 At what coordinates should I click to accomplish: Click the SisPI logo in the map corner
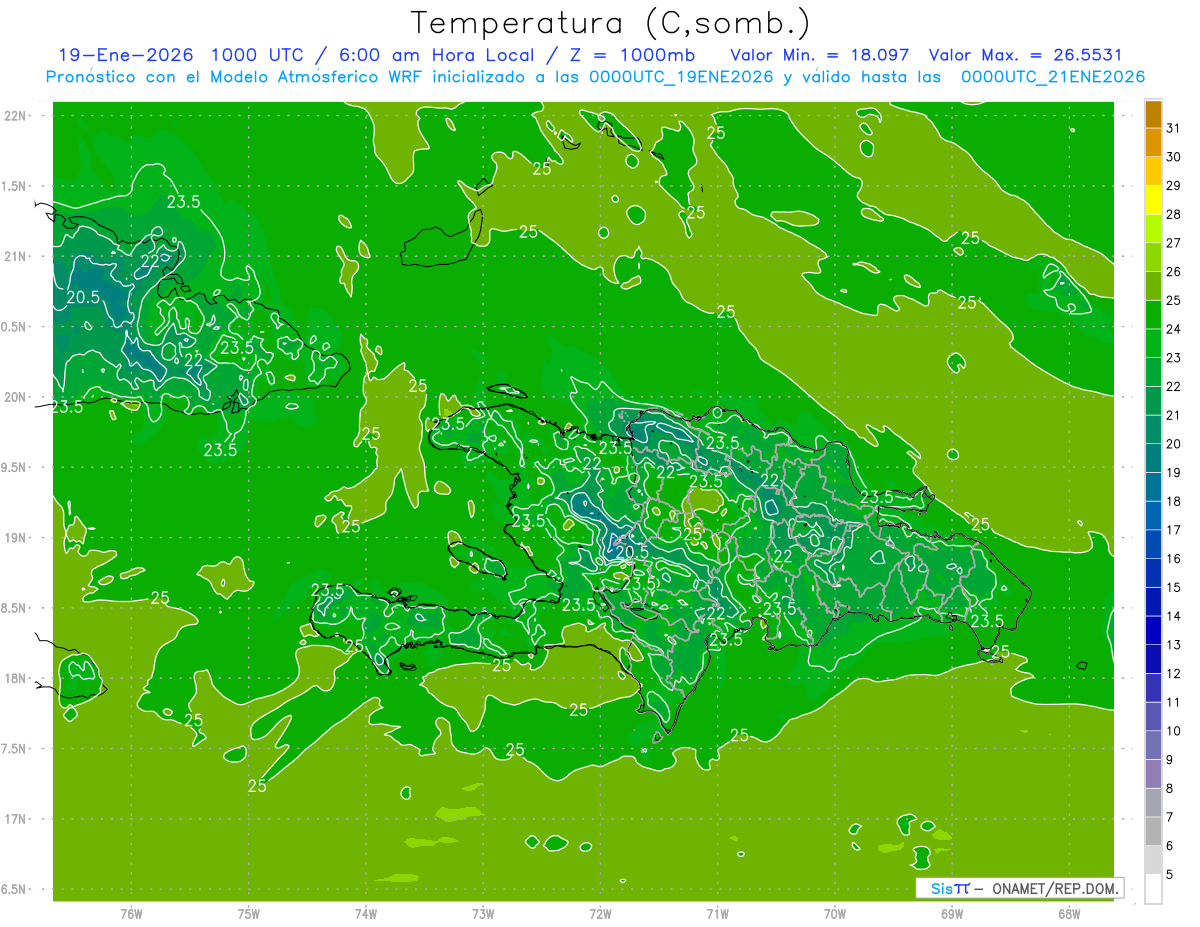point(950,888)
